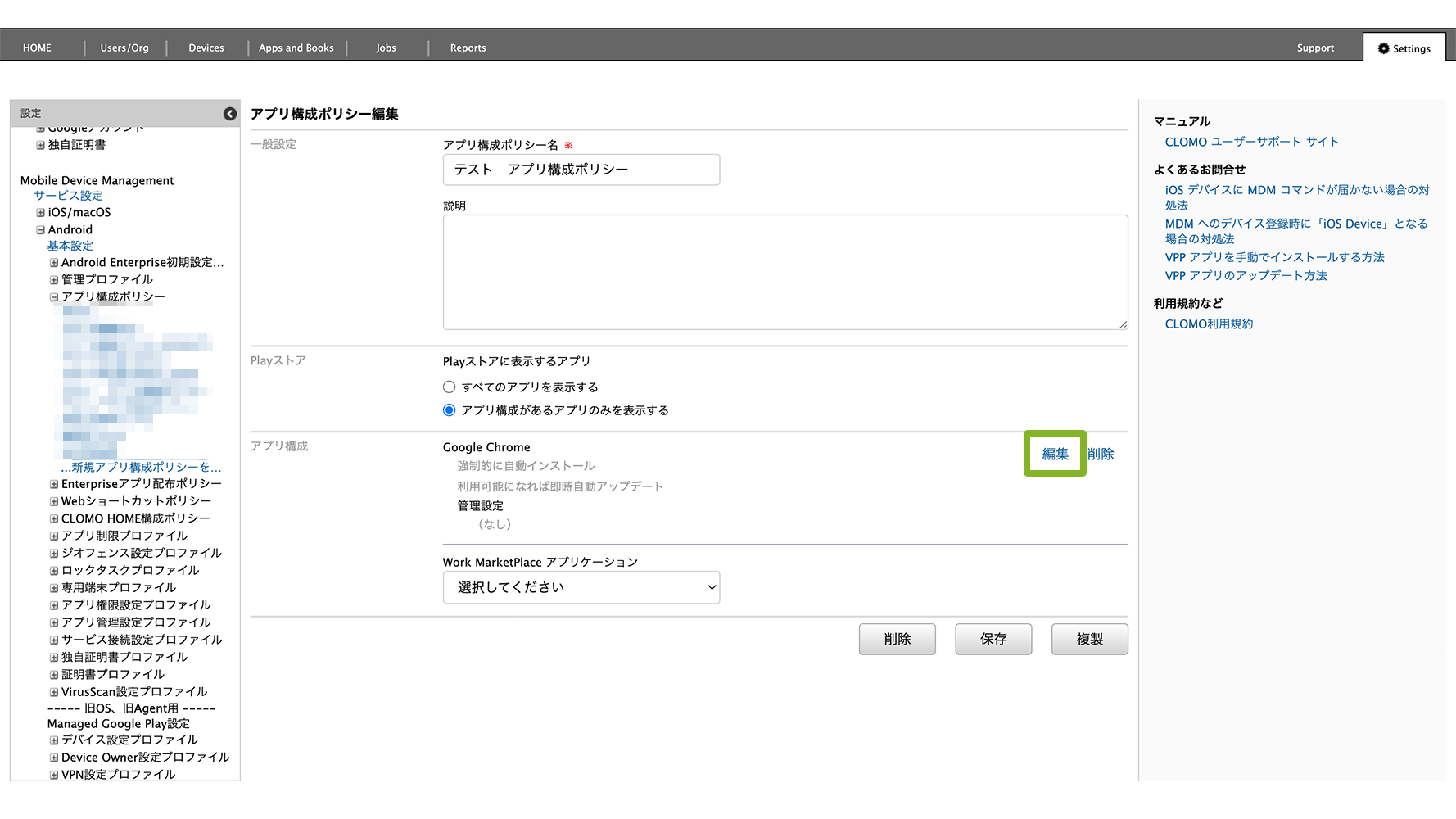Expand the VirusScan設定プロファイル plus icon
Image resolution: width=1456 pixels, height=819 pixels.
coord(54,692)
